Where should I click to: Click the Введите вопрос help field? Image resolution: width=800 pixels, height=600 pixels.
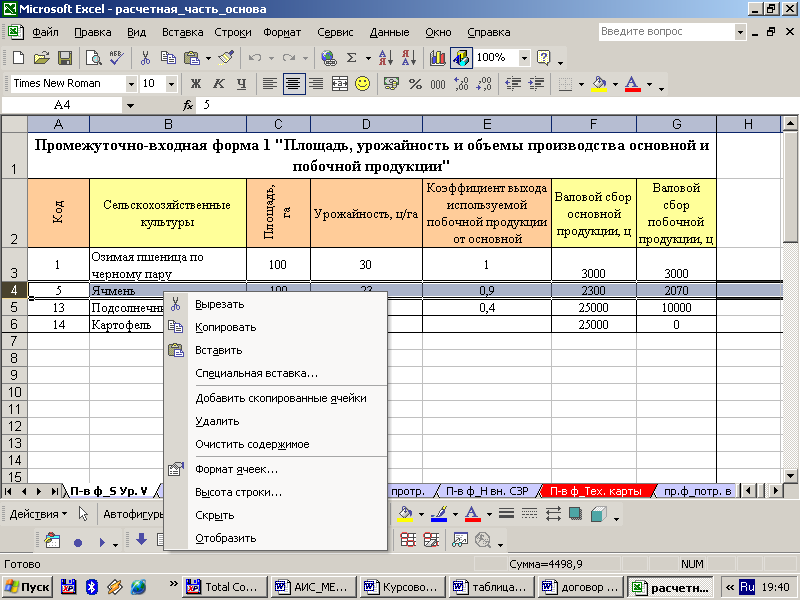(666, 32)
